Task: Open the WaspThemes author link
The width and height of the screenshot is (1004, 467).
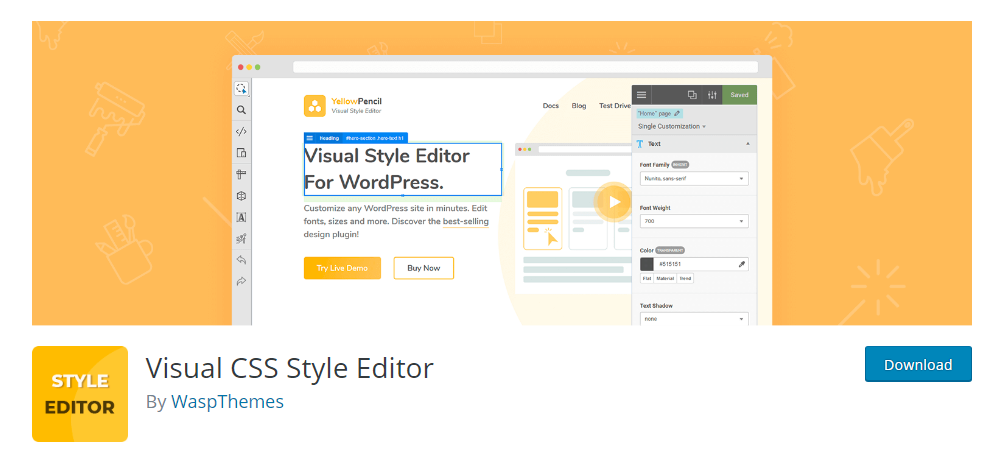Action: [227, 402]
